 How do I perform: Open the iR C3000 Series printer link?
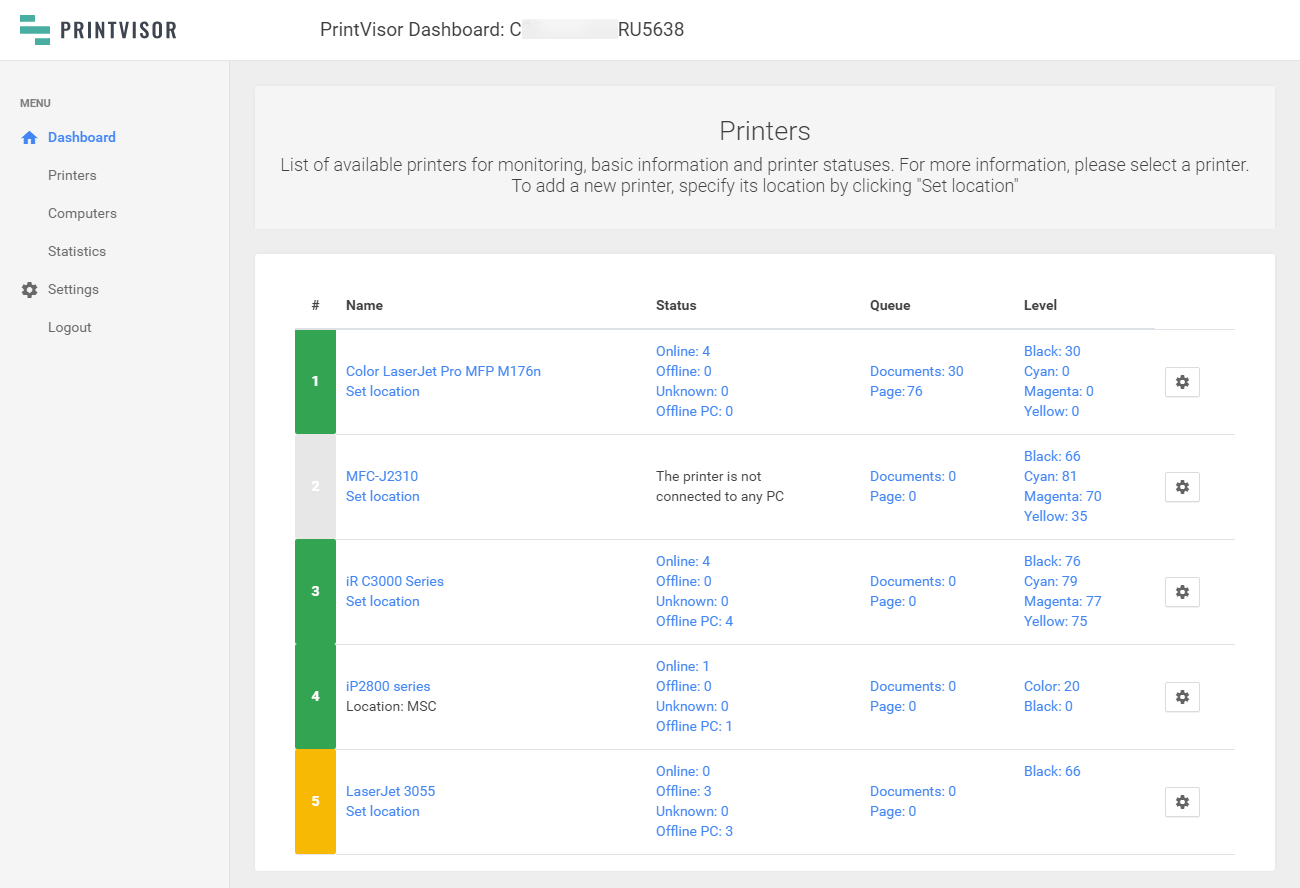point(394,582)
